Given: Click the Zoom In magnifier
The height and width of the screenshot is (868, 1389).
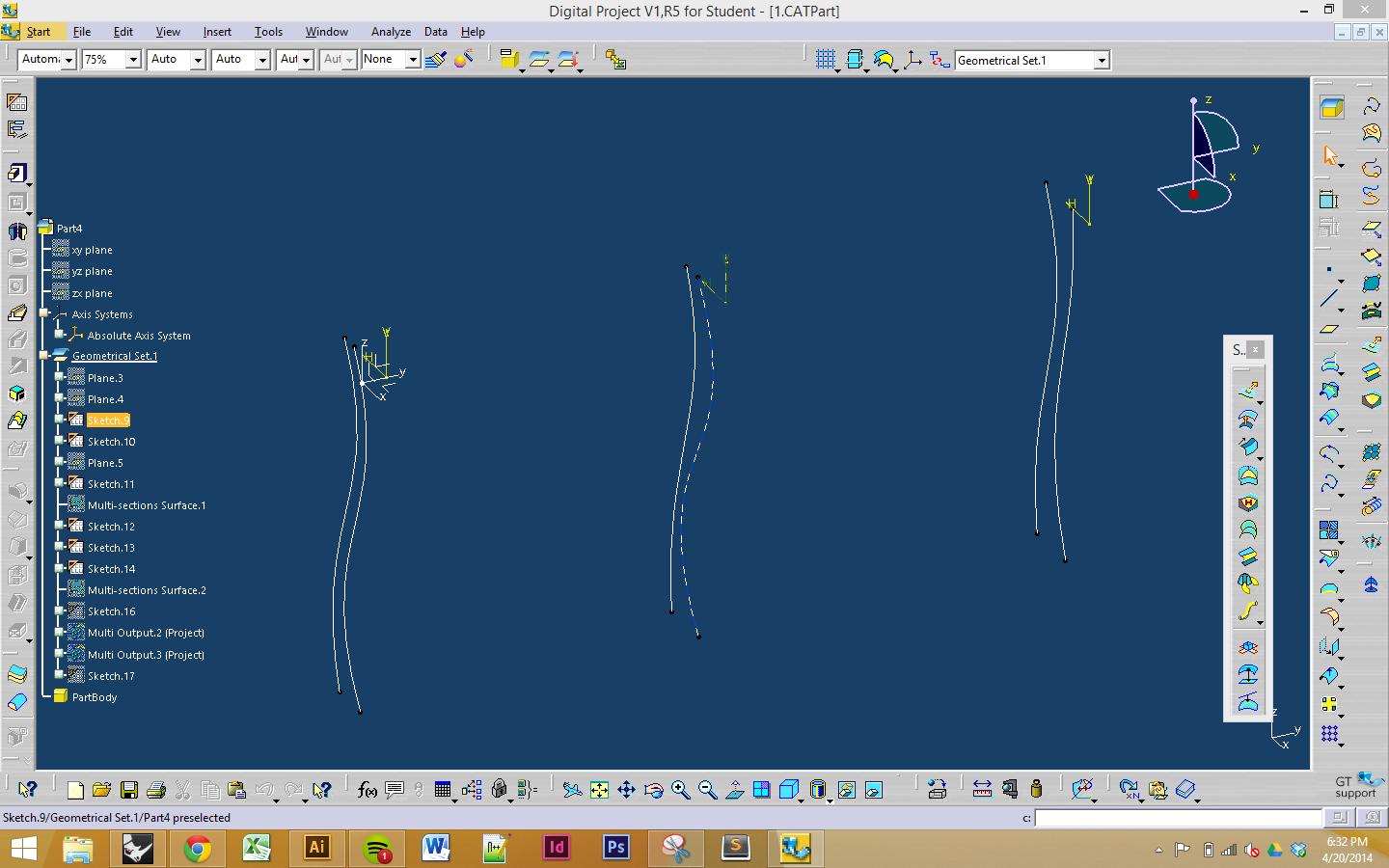Looking at the screenshot, I should click(x=680, y=790).
